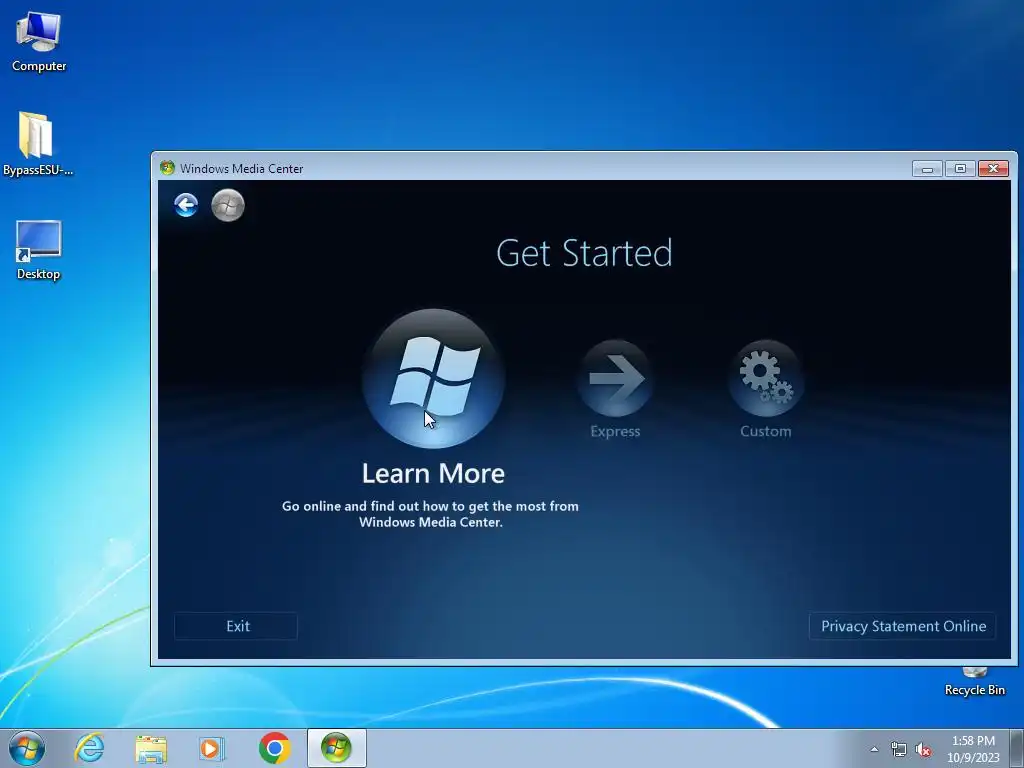Click the Get Started heading
1024x768 pixels.
584,253
